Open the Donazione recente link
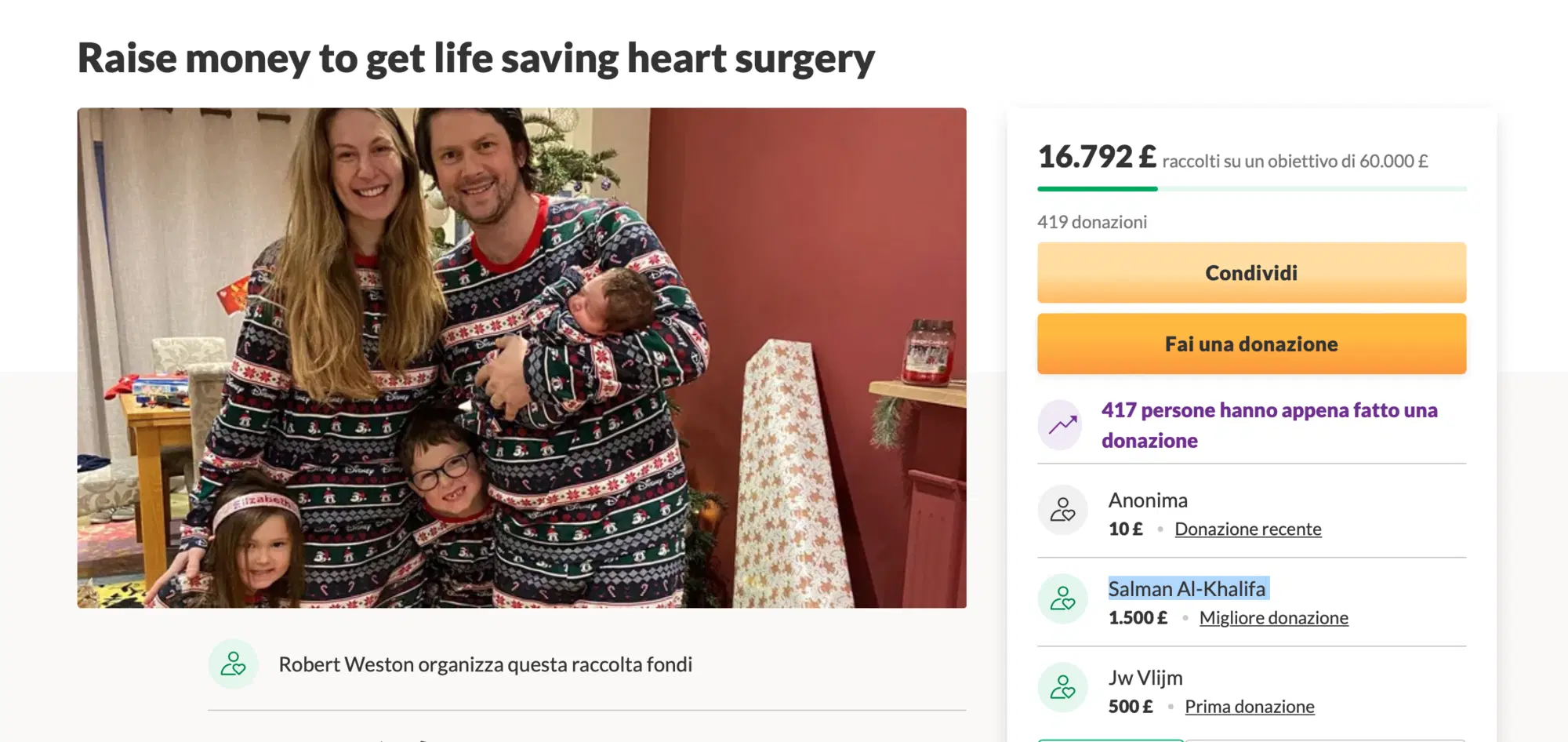 [x=1247, y=529]
